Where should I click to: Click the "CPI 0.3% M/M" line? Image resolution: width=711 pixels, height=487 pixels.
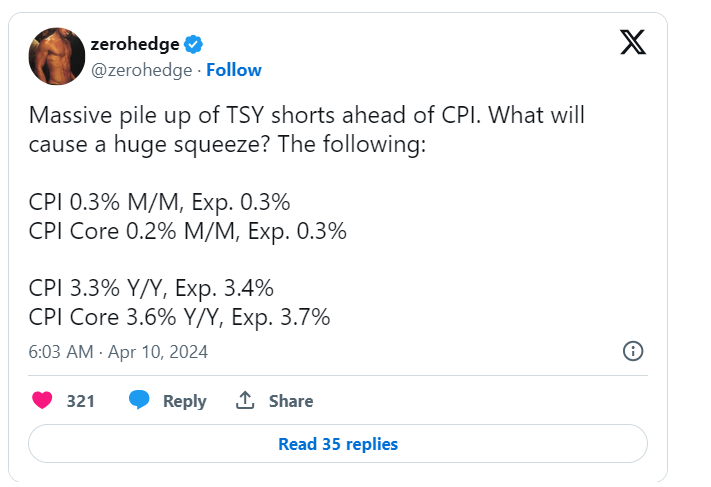pyautogui.click(x=160, y=202)
